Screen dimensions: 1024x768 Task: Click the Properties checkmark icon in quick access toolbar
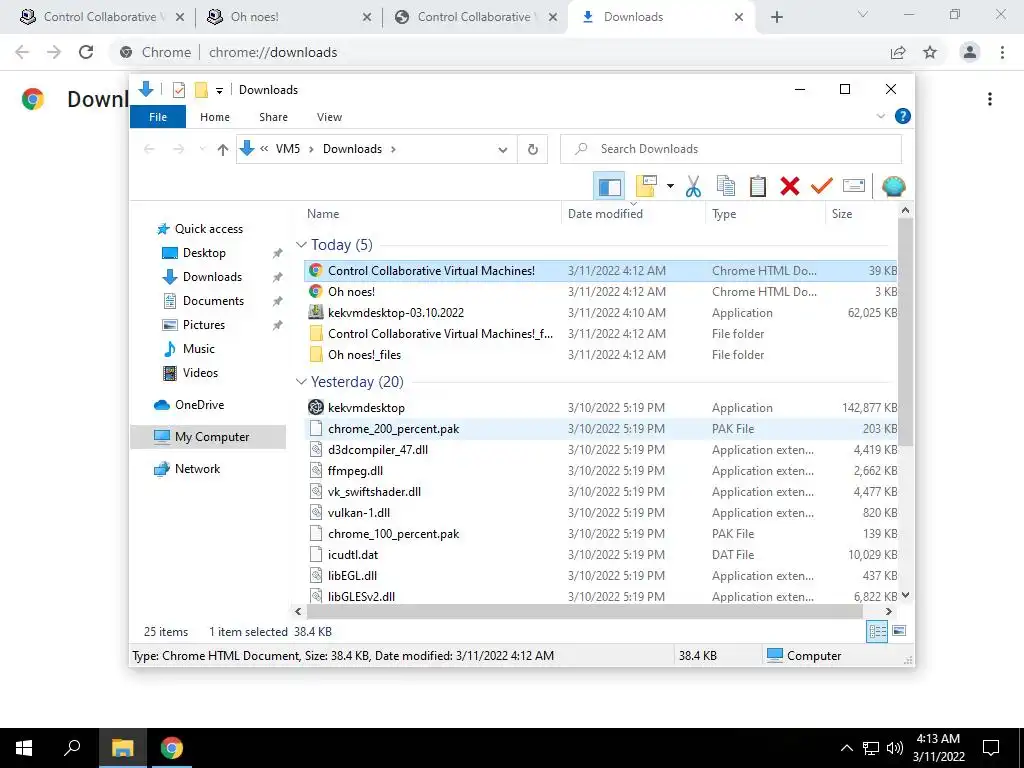click(178, 90)
